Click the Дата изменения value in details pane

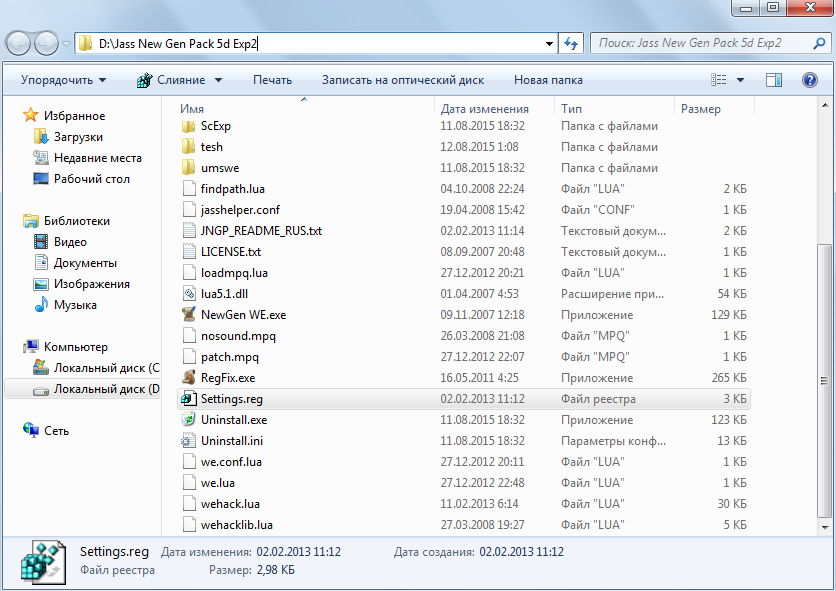[x=298, y=552]
